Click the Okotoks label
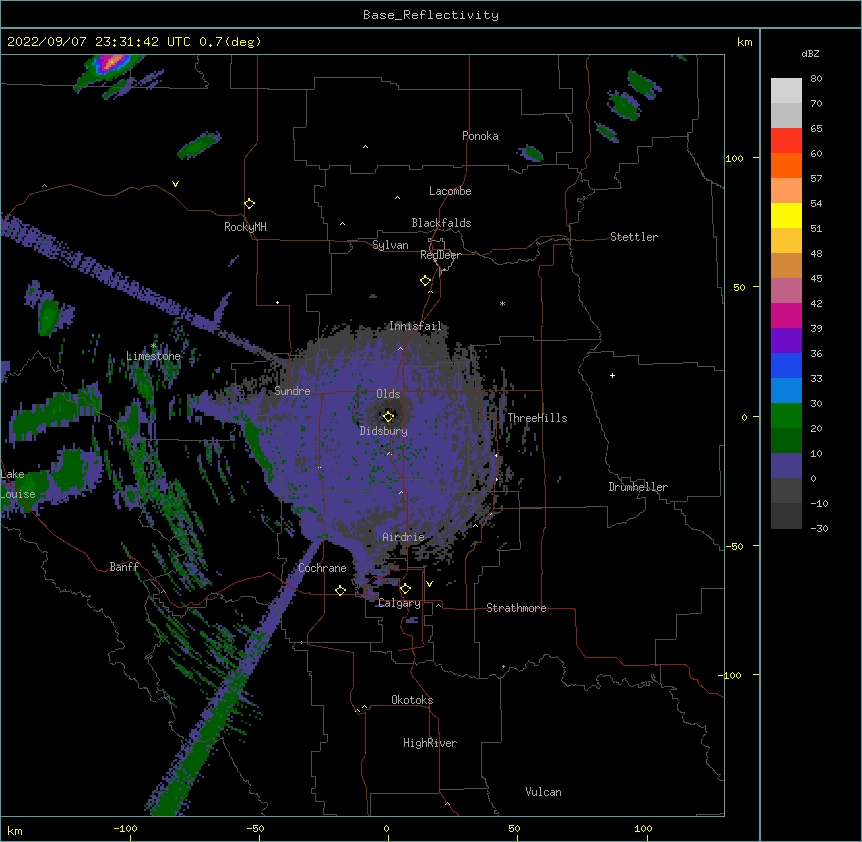The height and width of the screenshot is (842, 862). 412,700
